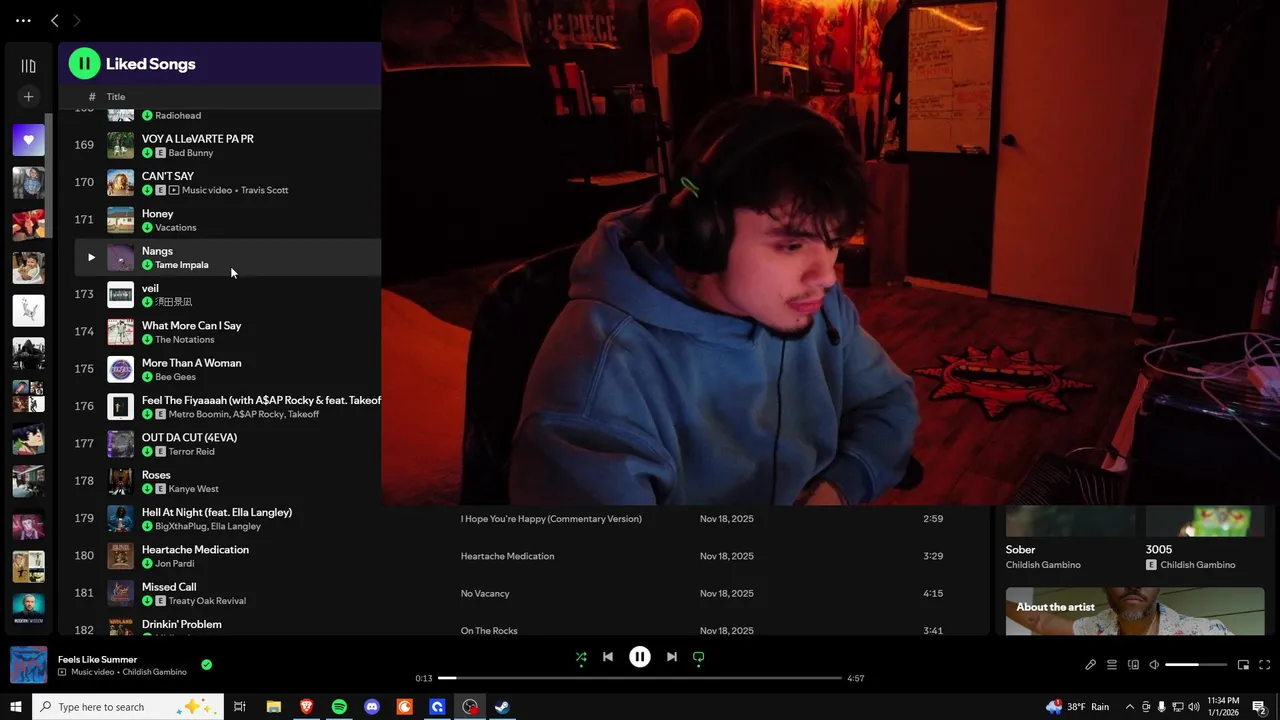Seek along the song progress bar
The width and height of the screenshot is (1280, 720).
[641, 678]
